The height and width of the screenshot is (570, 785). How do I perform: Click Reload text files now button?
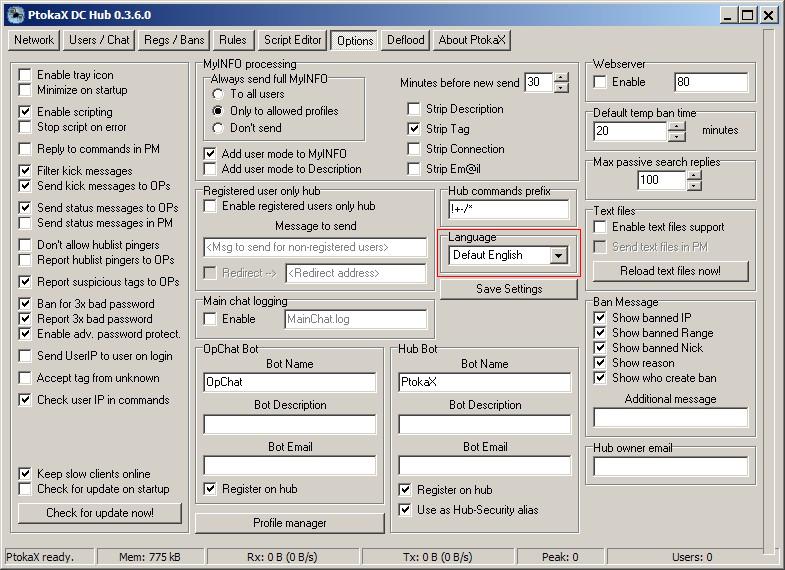coord(670,271)
